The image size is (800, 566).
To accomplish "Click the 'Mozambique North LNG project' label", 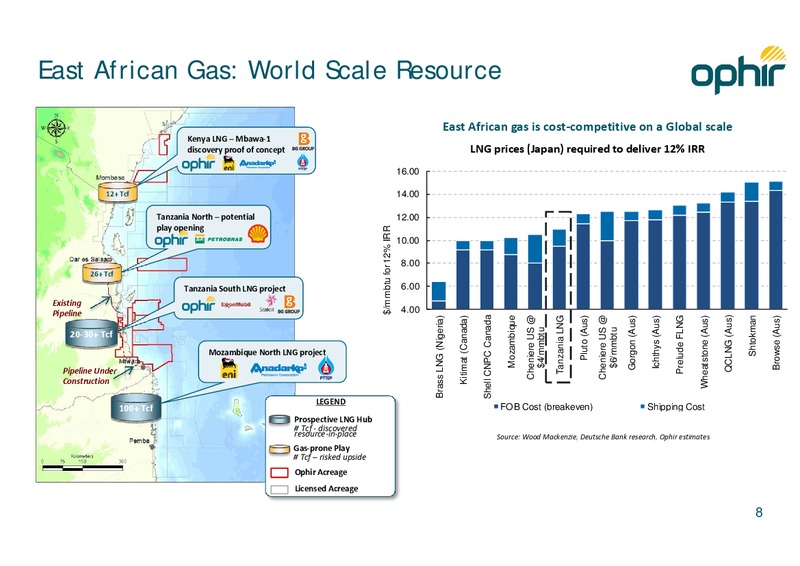I will 267,352.
